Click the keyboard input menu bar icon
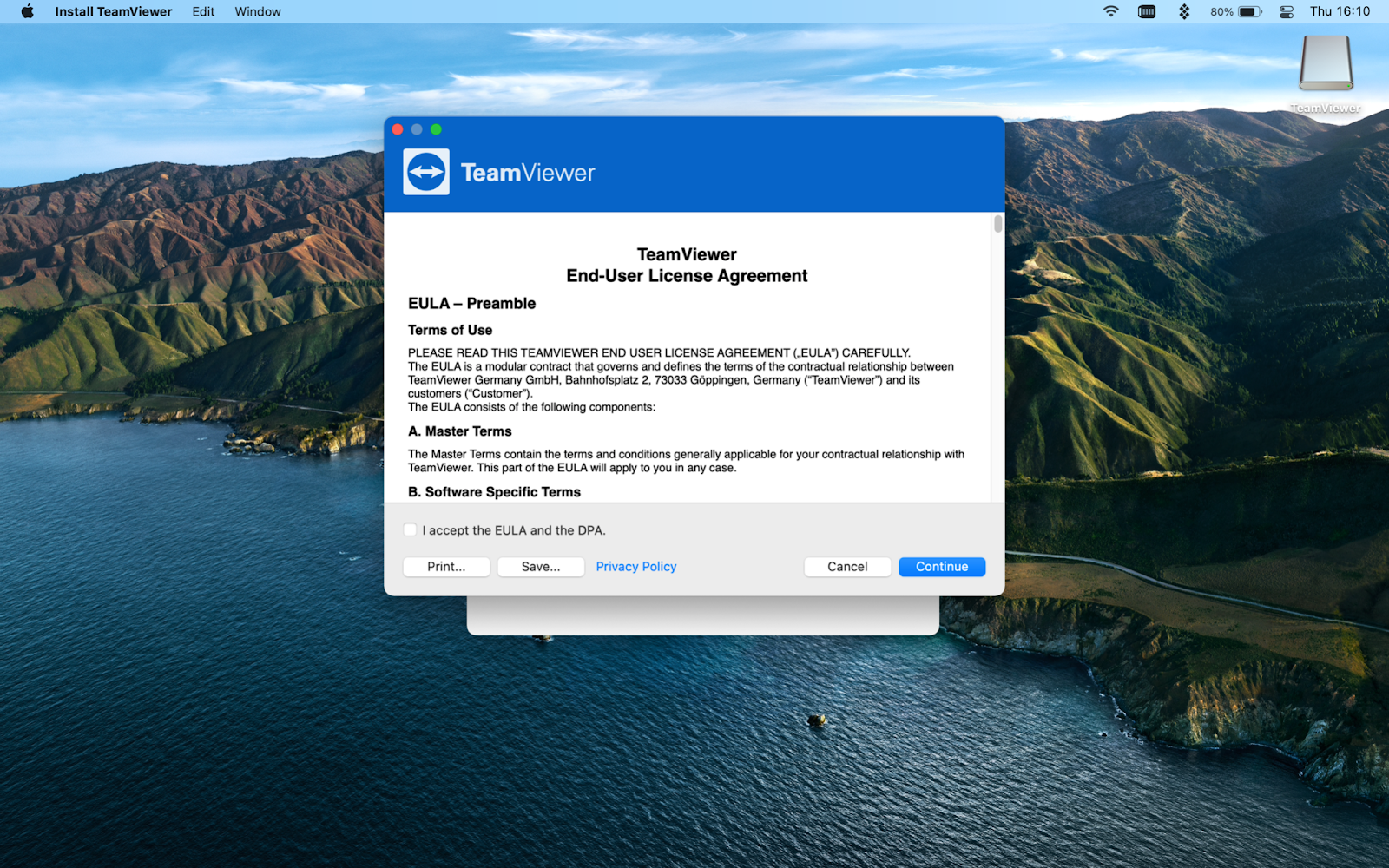This screenshot has height=868, width=1389. point(1147,11)
